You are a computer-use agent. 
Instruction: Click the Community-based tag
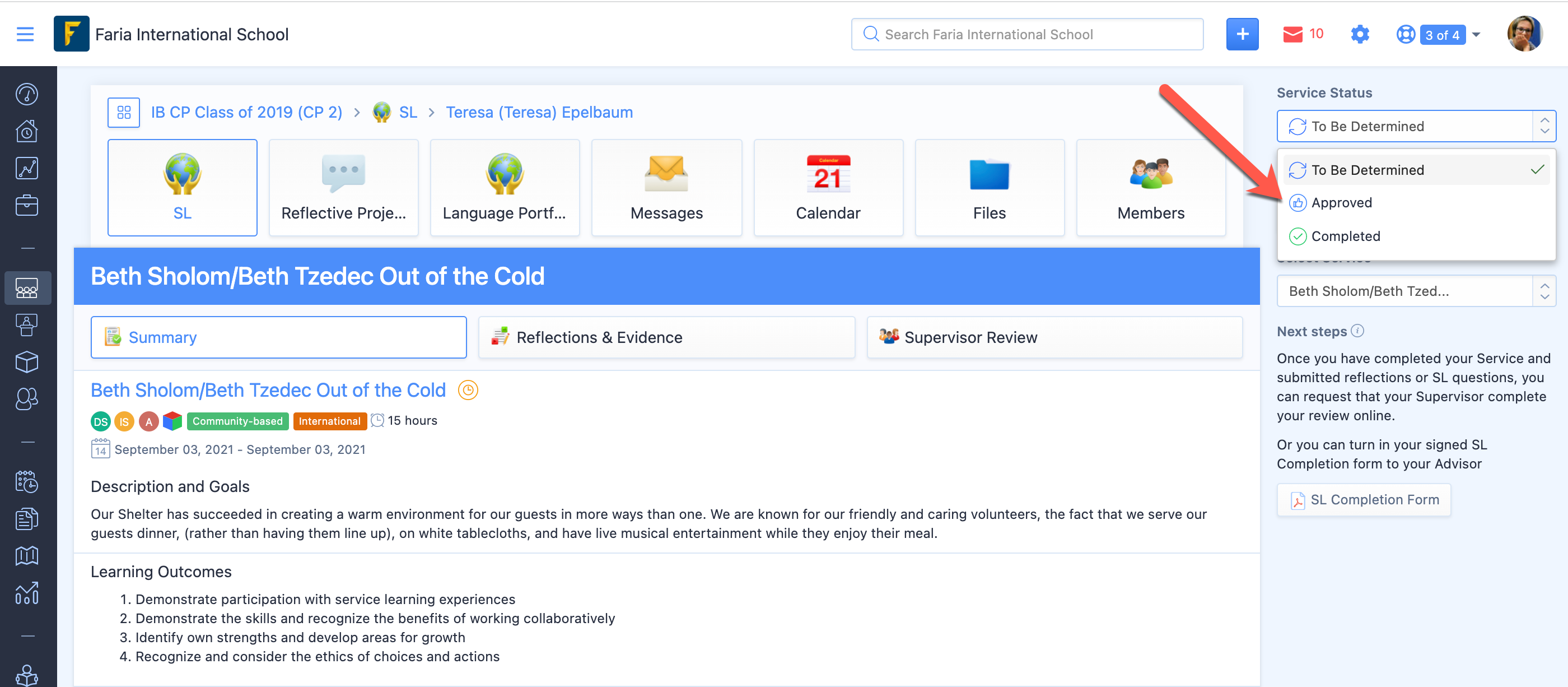237,421
